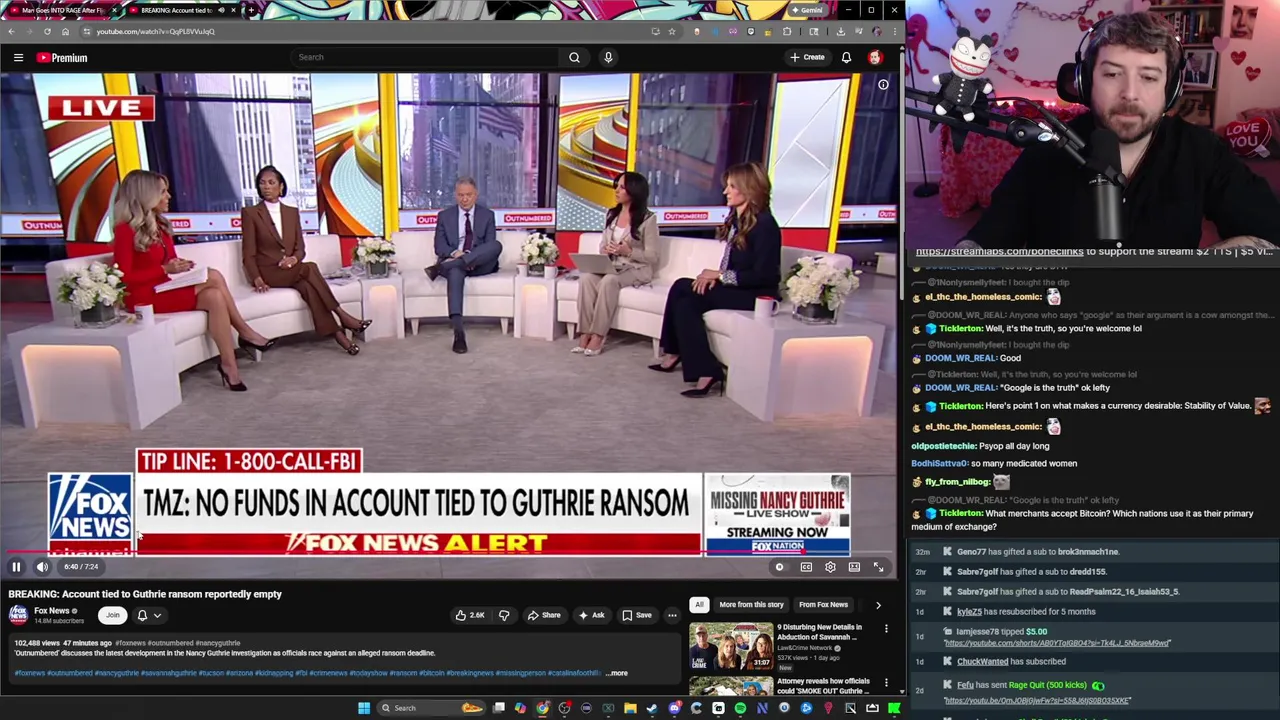The height and width of the screenshot is (720, 1280).
Task: Open the 9 Disturbing New Details thumbnail
Action: 731,646
